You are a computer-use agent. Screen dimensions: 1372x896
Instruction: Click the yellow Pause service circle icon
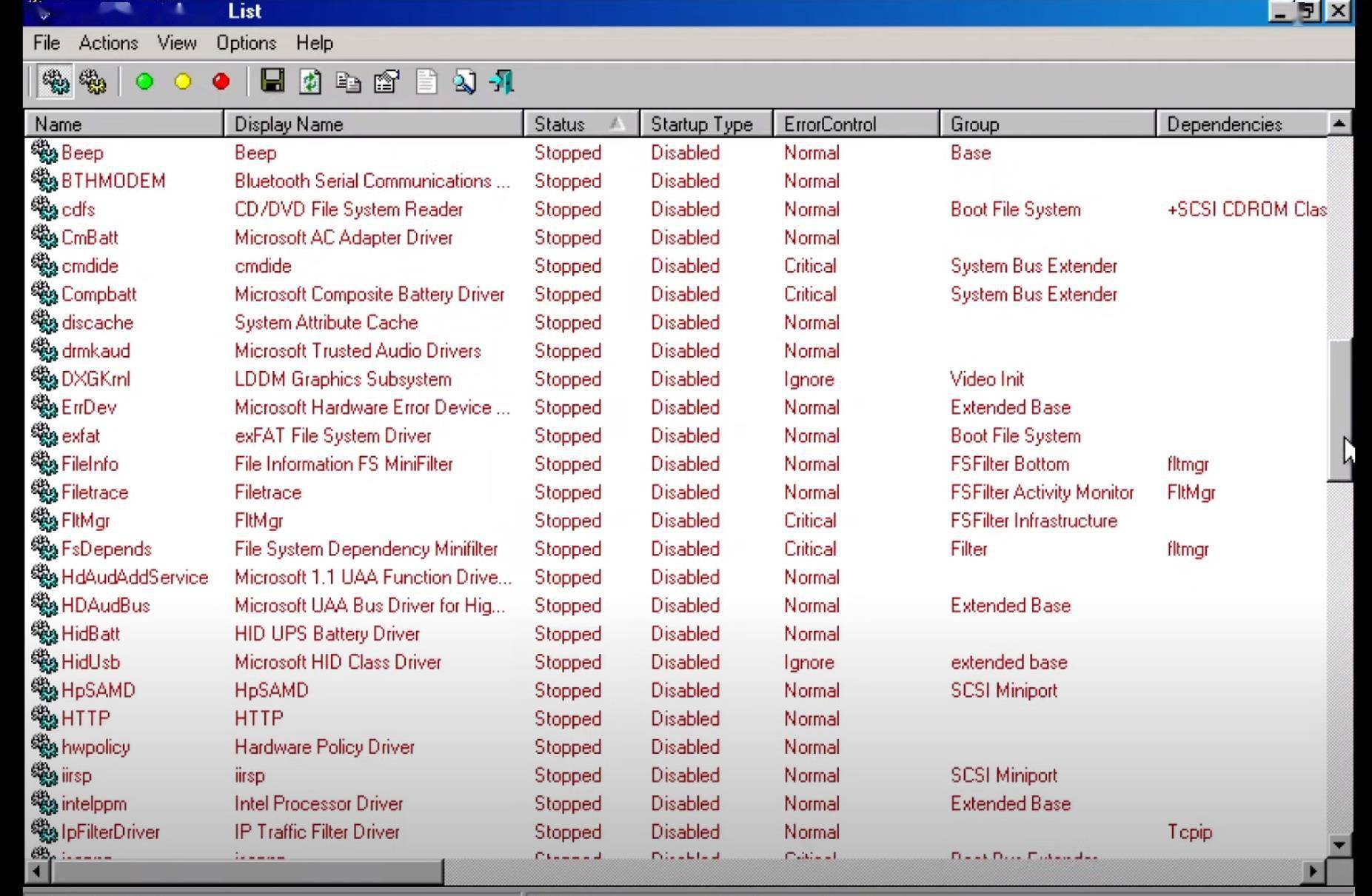(182, 82)
